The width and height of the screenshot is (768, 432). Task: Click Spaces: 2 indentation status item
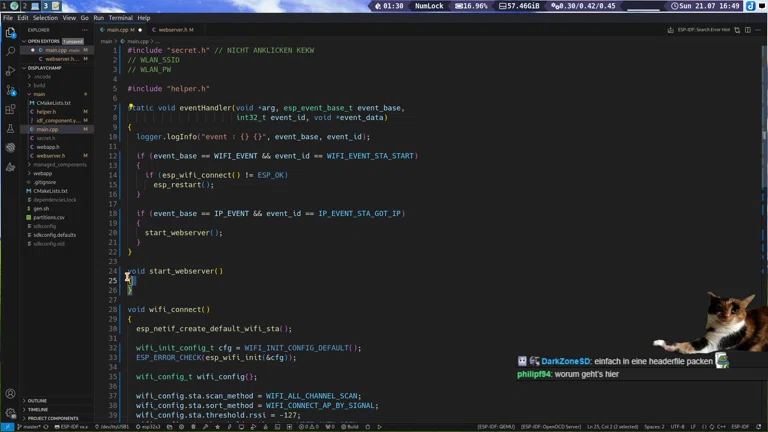click(654, 427)
